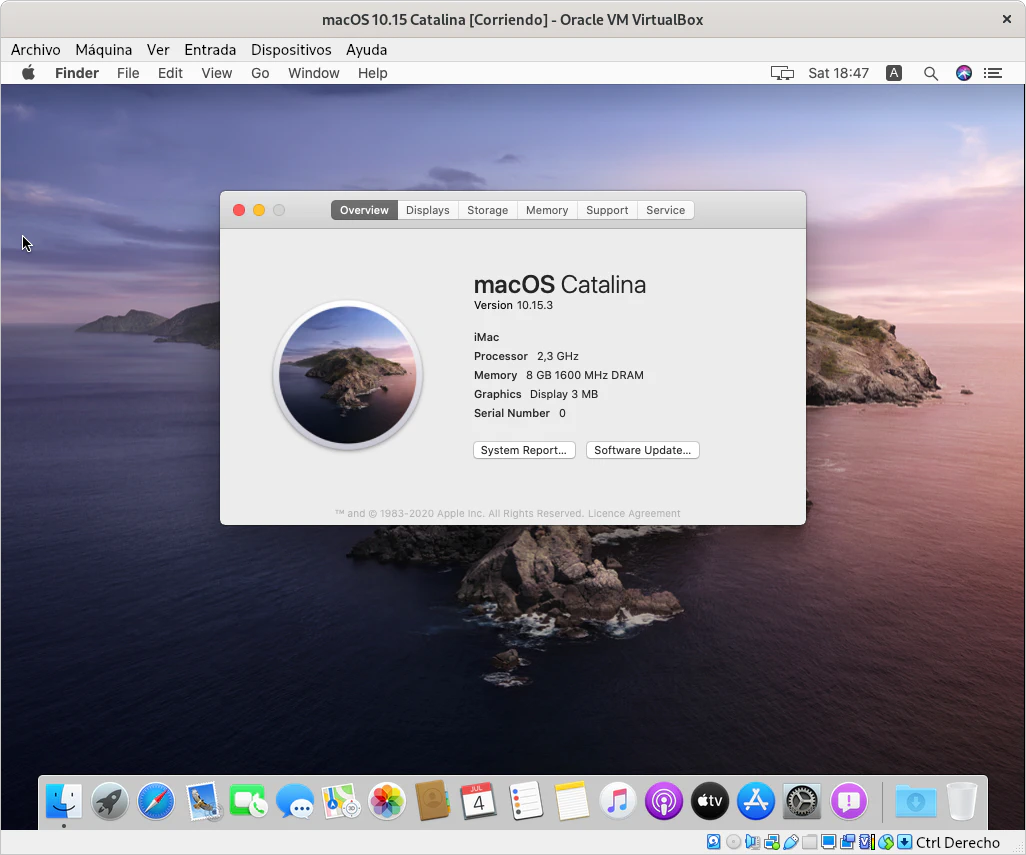Click the Software Update... button

pyautogui.click(x=642, y=450)
